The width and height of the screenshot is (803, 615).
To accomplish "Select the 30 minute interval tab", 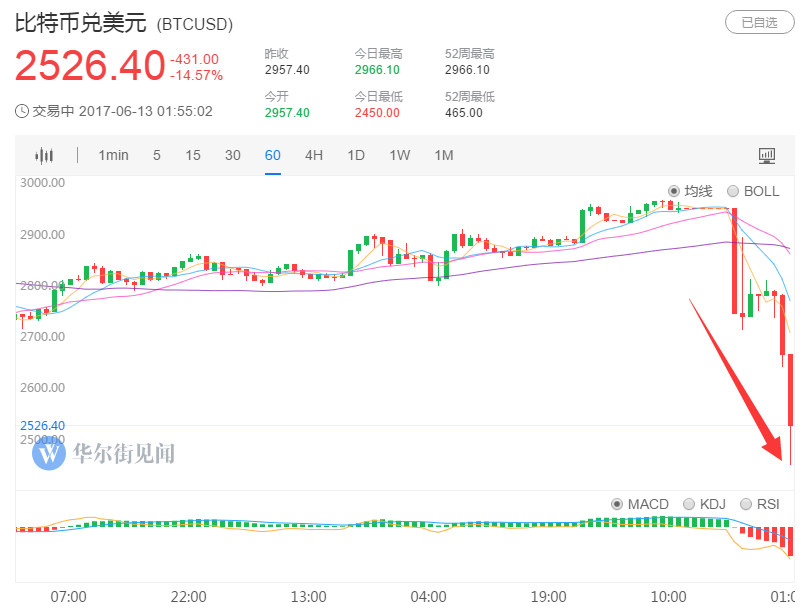I will click(233, 155).
